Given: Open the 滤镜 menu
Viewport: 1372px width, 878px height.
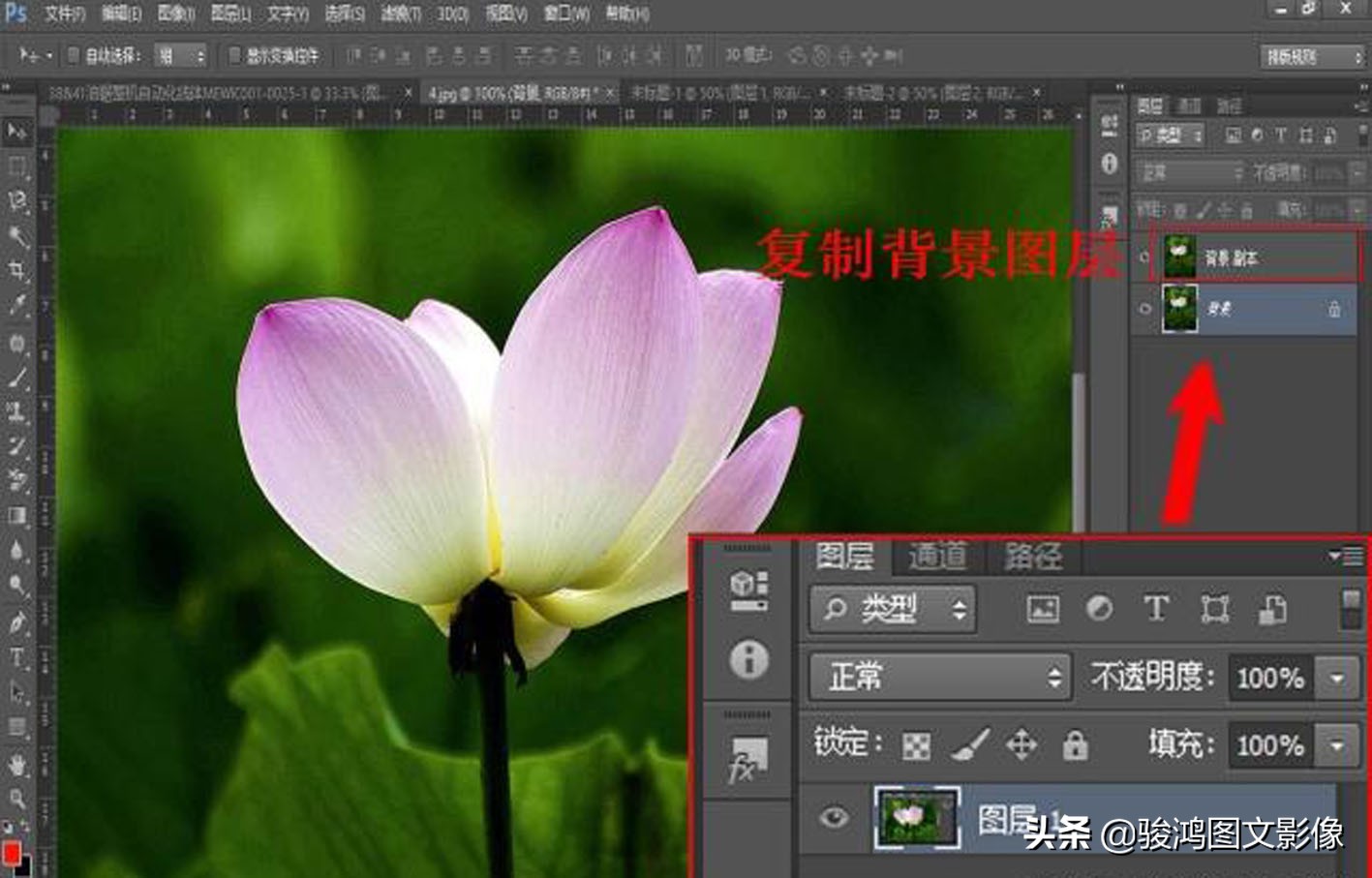Looking at the screenshot, I should [400, 14].
